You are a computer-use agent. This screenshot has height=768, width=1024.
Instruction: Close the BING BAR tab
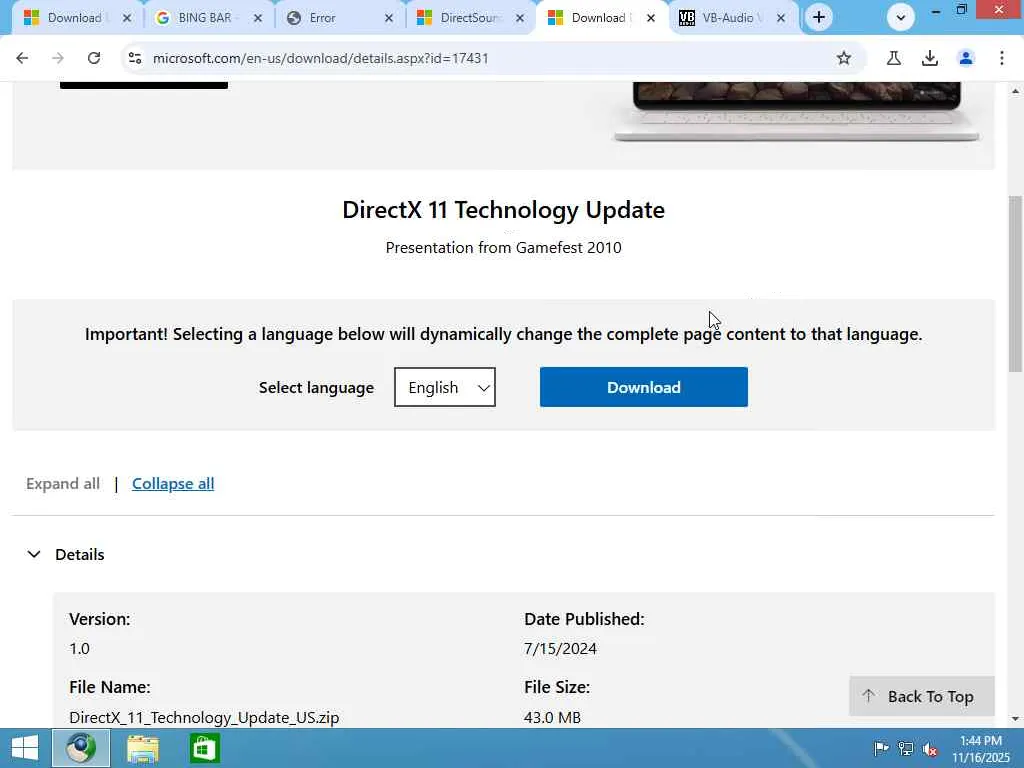258,18
